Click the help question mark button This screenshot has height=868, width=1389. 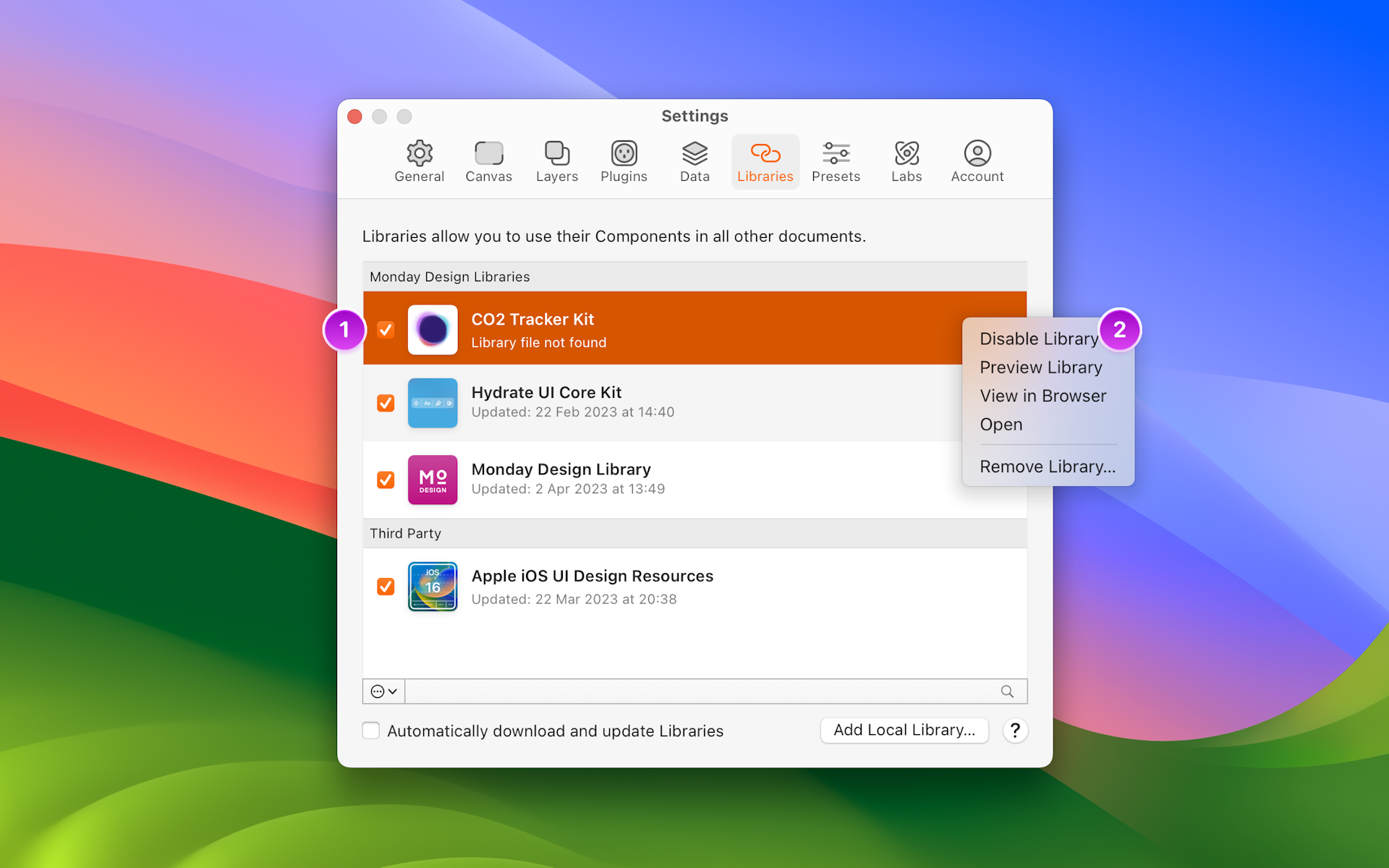1014,730
